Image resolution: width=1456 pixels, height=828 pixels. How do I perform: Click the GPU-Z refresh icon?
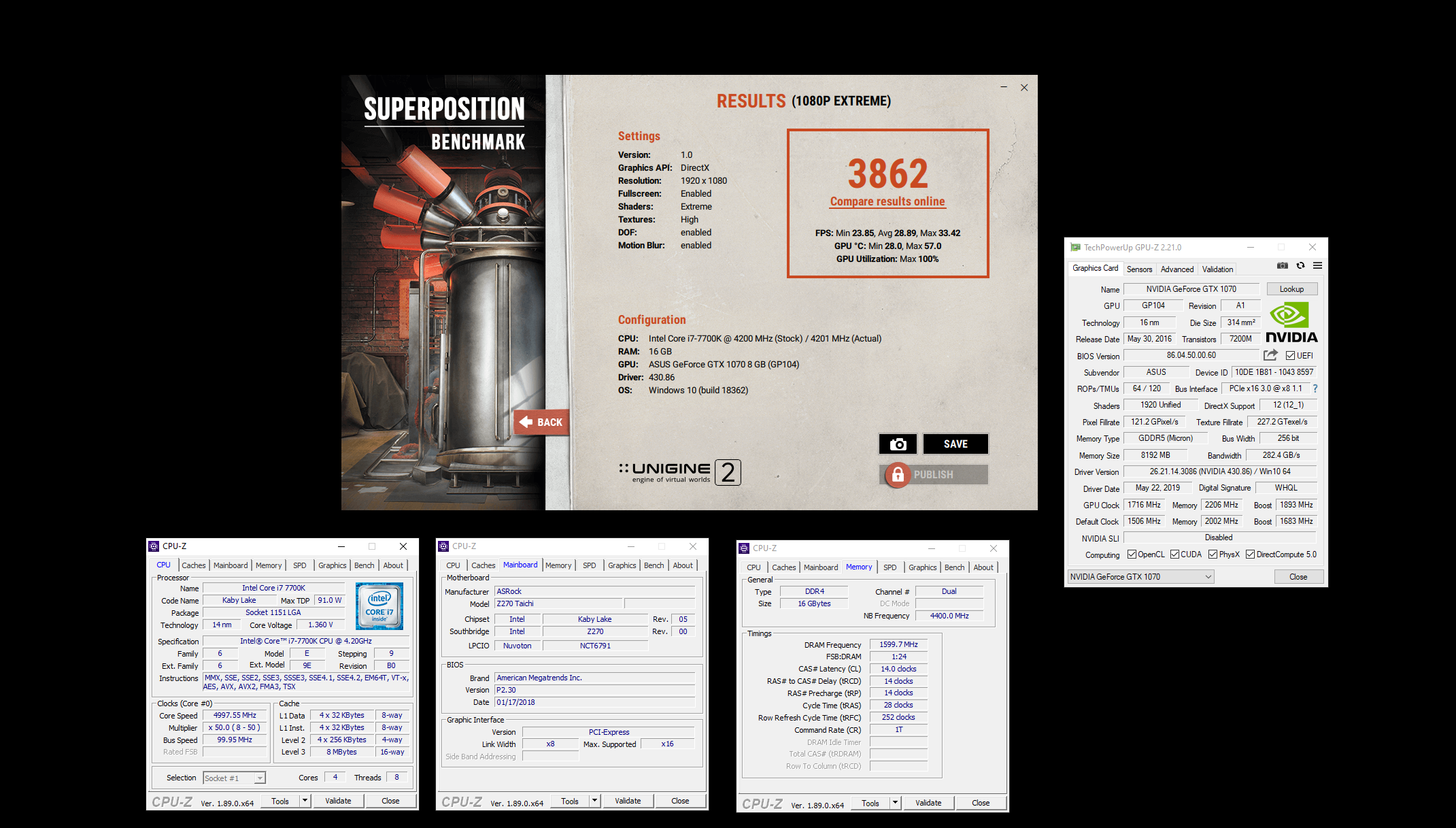(x=1300, y=266)
